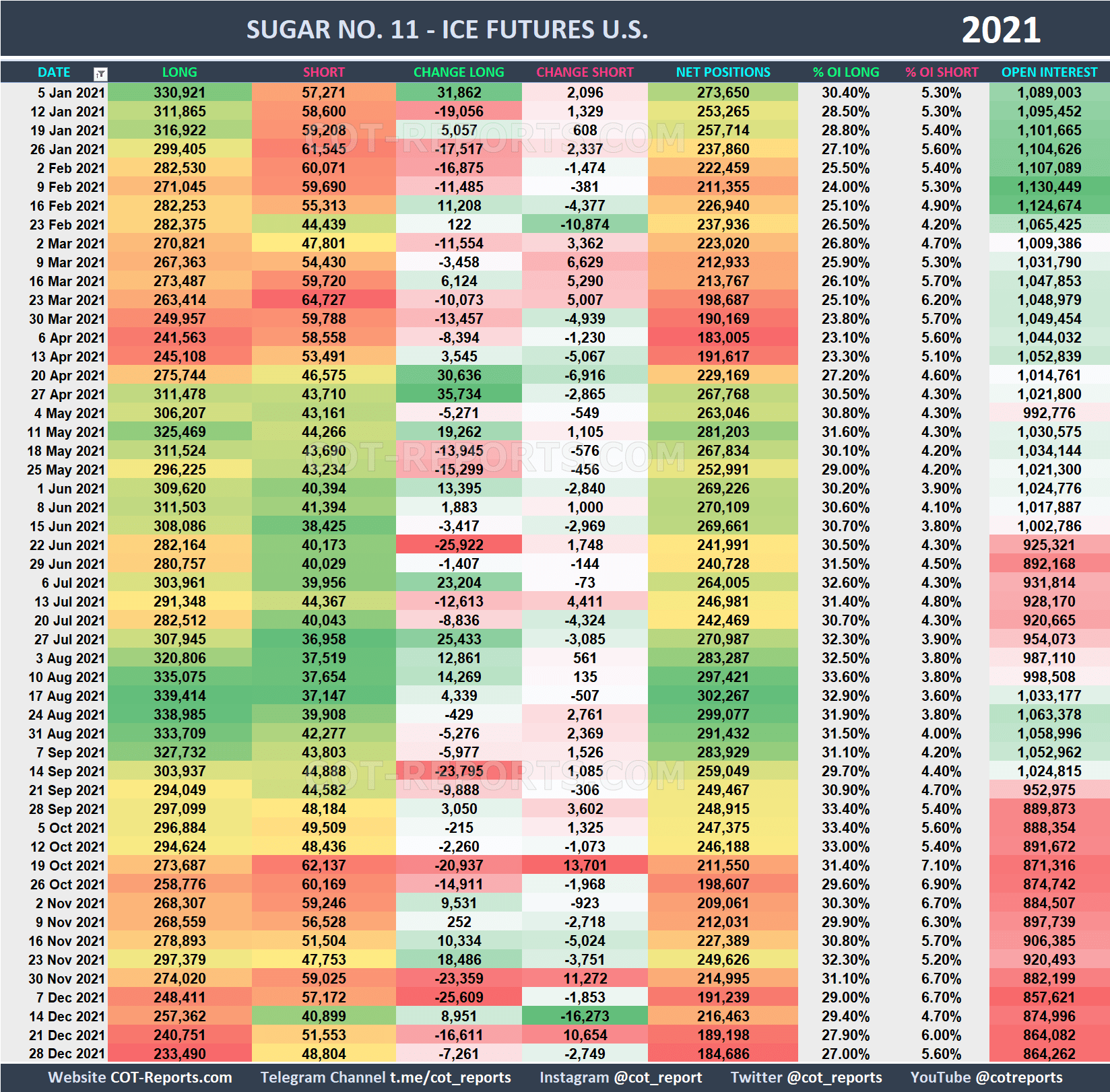Click the SUGAR NO. 11 title banner
The height and width of the screenshot is (1092, 1110).
(x=448, y=29)
